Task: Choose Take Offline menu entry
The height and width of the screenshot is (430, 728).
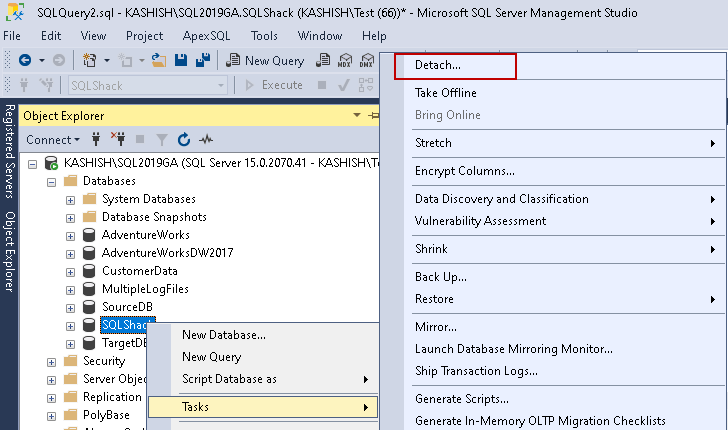Action: [x=445, y=93]
